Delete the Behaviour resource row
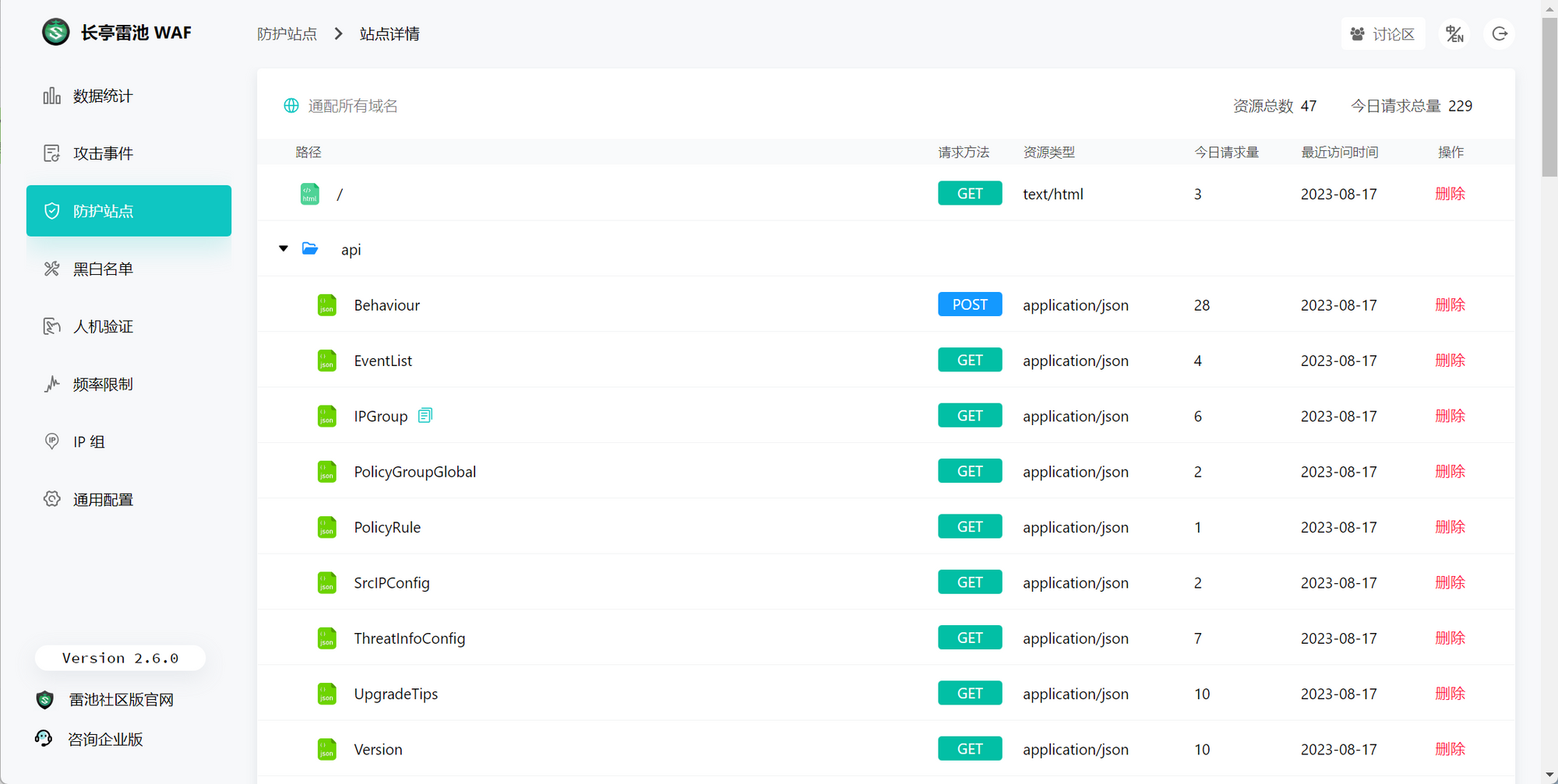 point(1450,305)
